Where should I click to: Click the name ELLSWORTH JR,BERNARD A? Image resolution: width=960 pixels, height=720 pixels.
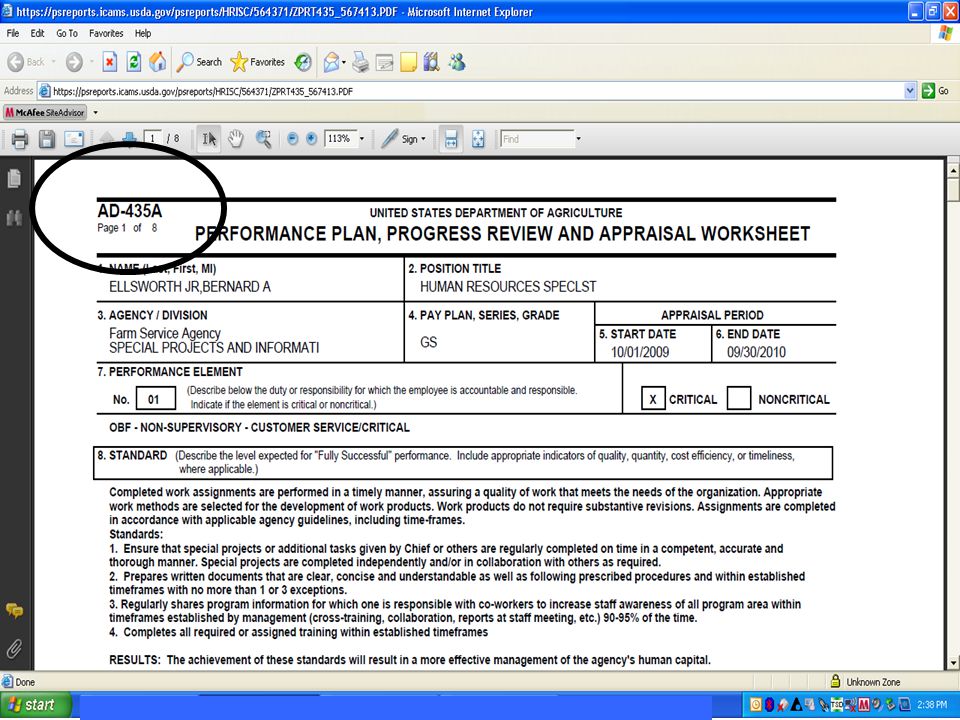pyautogui.click(x=189, y=287)
